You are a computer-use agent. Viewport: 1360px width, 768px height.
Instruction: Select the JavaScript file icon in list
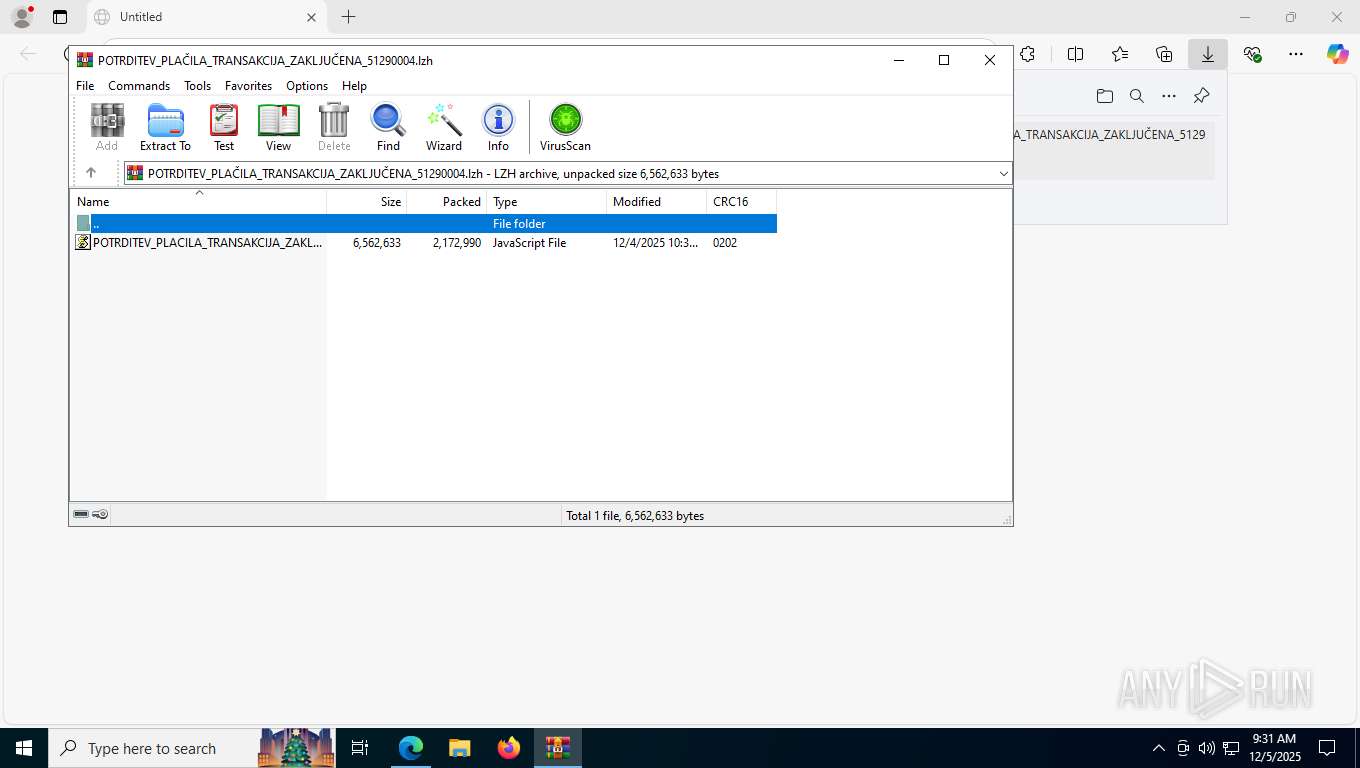point(83,242)
